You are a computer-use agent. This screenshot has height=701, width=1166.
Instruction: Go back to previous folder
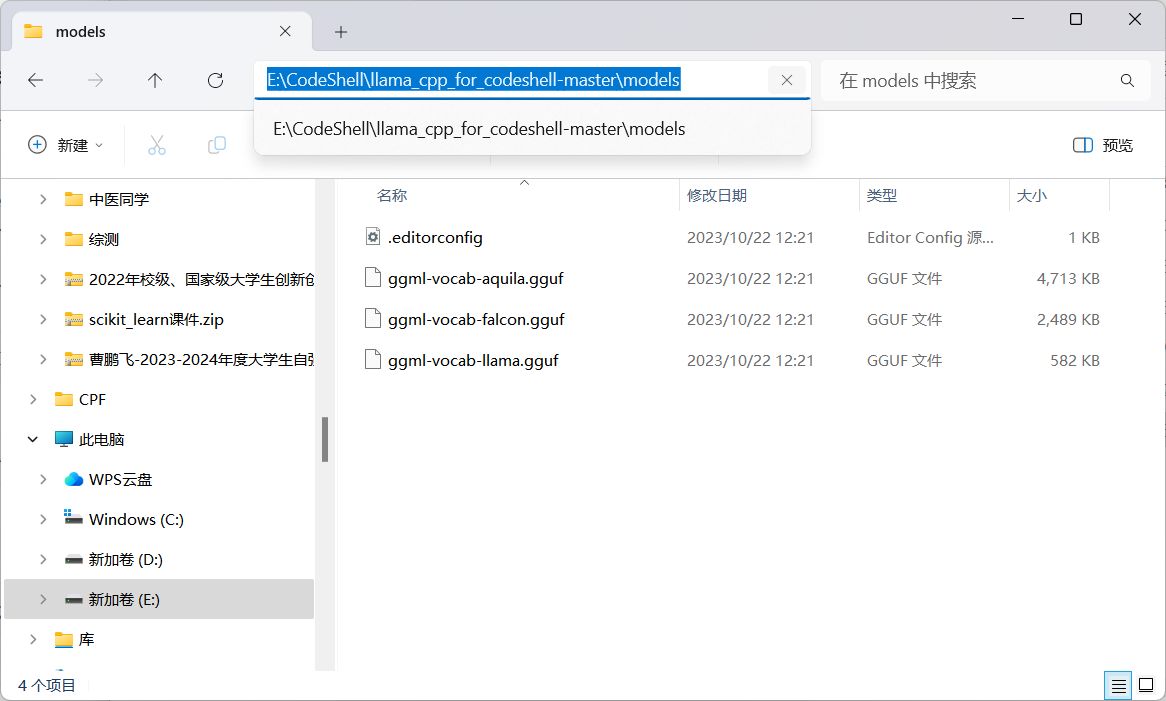(x=36, y=81)
